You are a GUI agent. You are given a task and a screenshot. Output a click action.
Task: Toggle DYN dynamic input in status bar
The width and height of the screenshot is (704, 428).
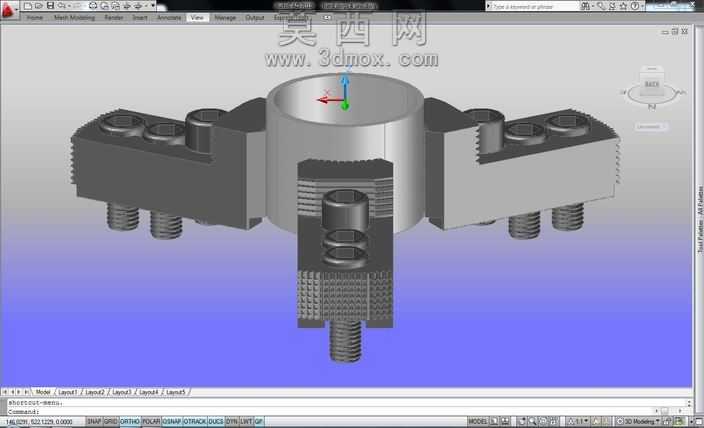pos(232,422)
